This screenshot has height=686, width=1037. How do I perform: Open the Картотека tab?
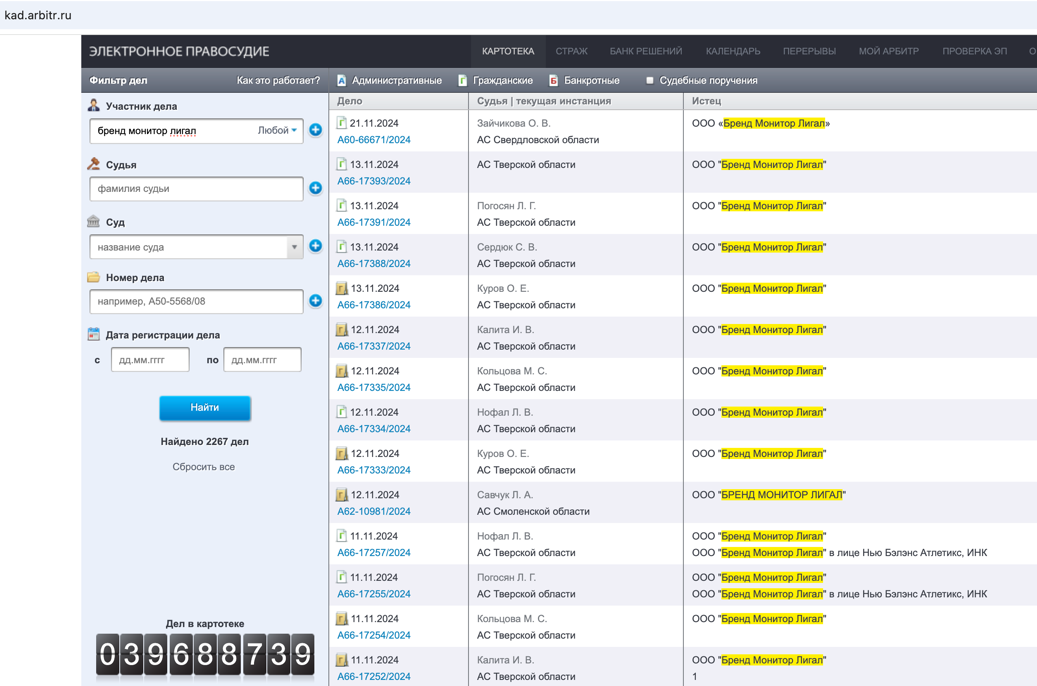click(508, 51)
